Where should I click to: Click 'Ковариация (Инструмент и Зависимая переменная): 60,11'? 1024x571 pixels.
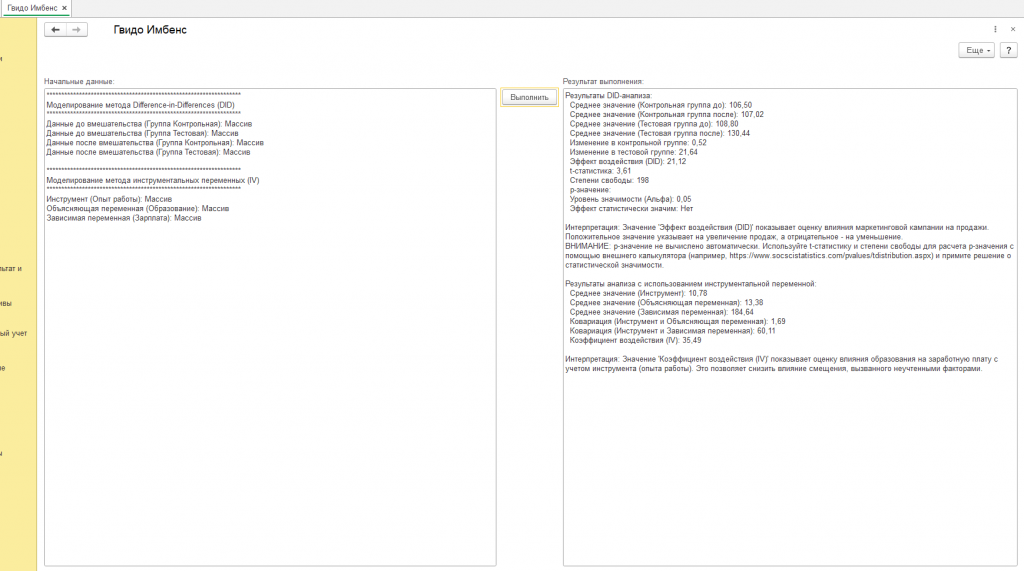pos(673,331)
